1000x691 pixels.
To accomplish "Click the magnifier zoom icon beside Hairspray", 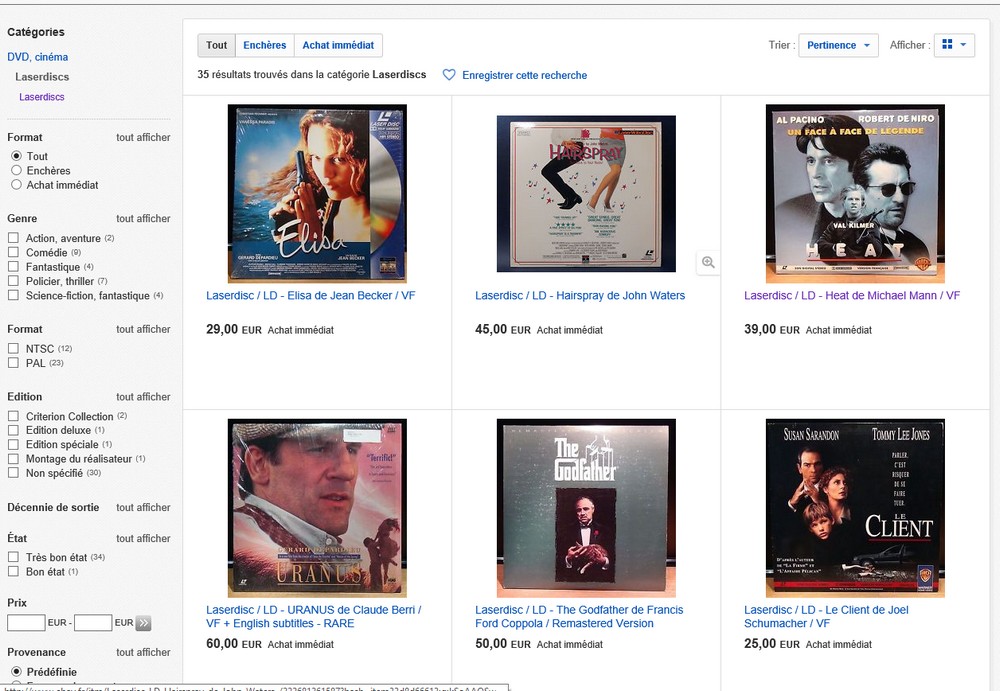I will tap(708, 262).
